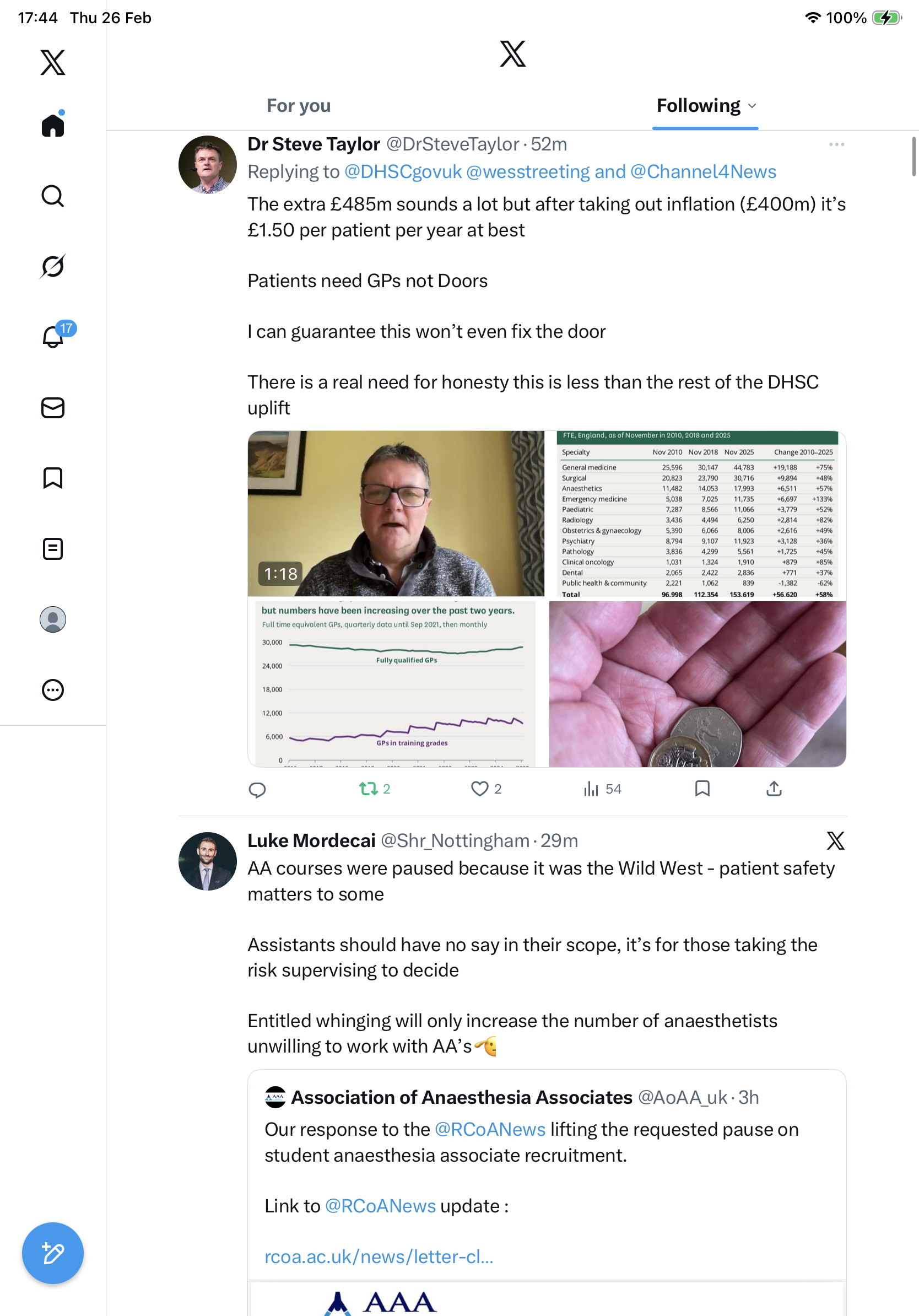Open Bookmarks in the sidebar
Image resolution: width=919 pixels, height=1316 pixels.
pyautogui.click(x=53, y=478)
